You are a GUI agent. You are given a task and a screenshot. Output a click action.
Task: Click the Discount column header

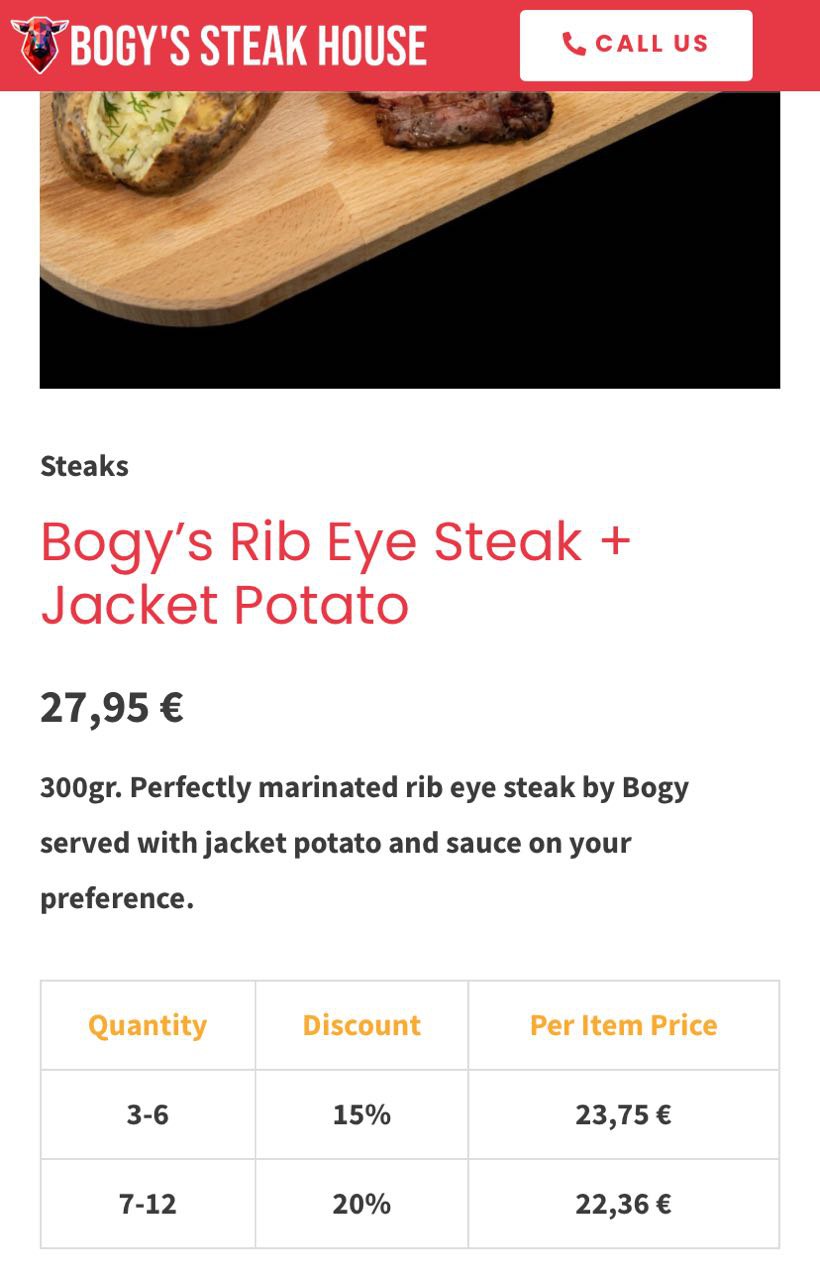[x=361, y=1025]
